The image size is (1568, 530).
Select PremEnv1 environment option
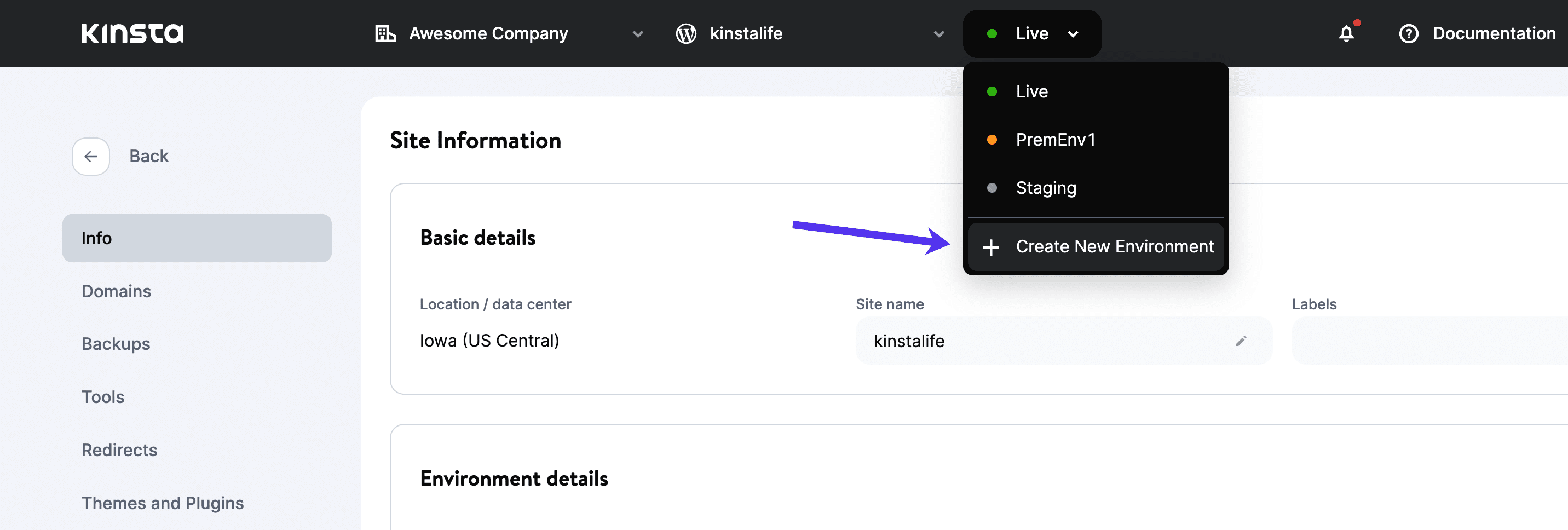coord(1056,140)
